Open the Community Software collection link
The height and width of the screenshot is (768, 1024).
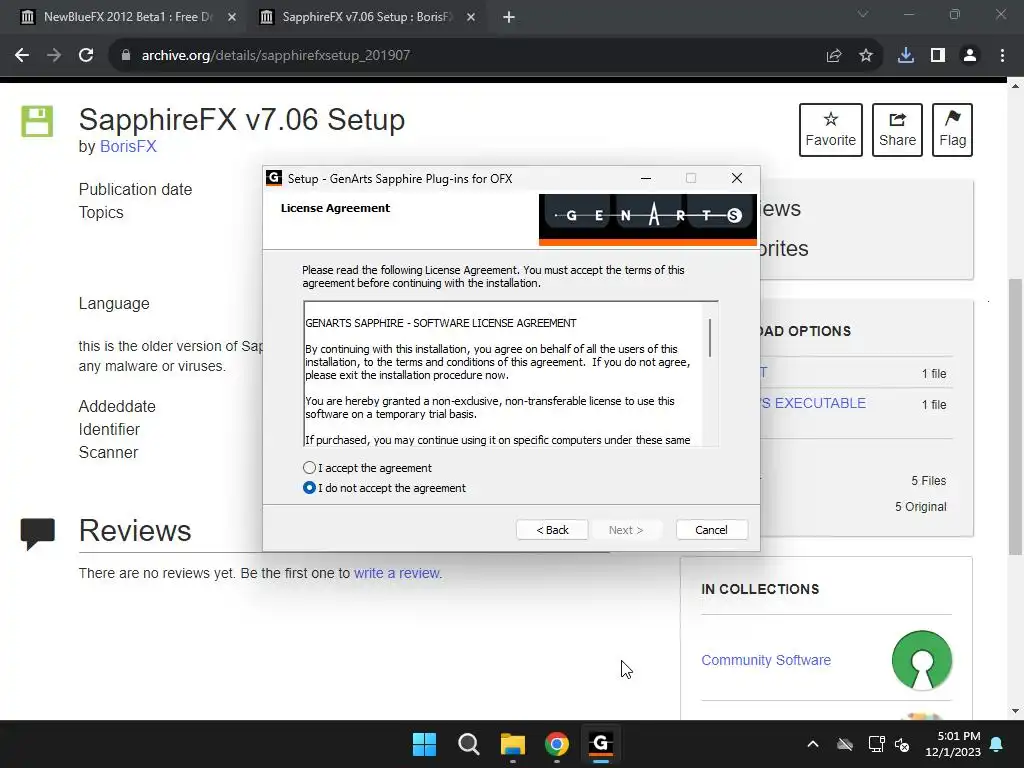point(766,660)
